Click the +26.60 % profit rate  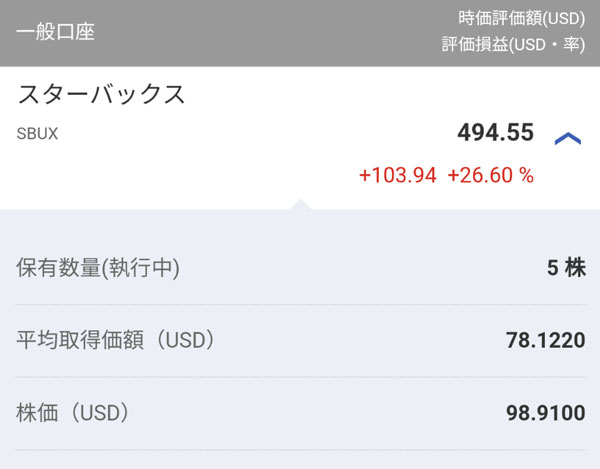(x=490, y=175)
